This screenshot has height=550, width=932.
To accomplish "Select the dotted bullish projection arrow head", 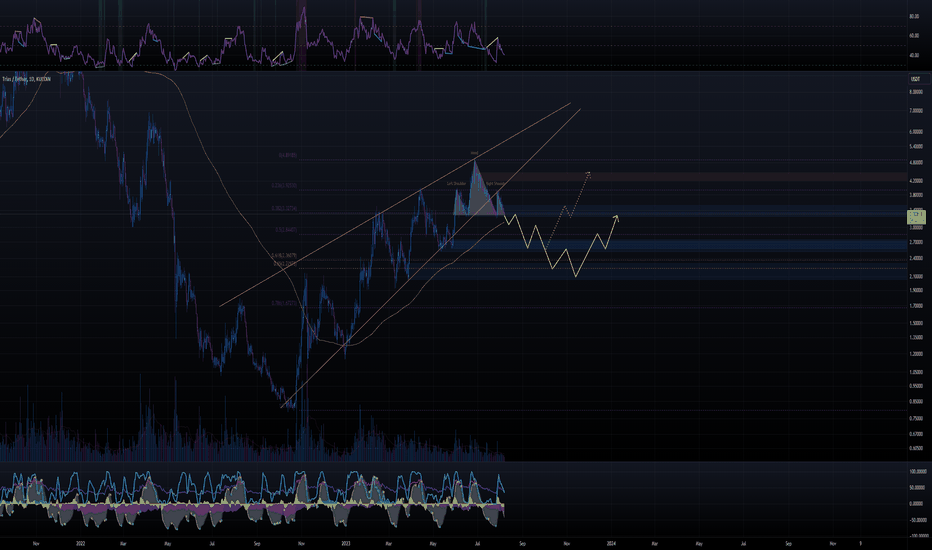I will tap(588, 174).
